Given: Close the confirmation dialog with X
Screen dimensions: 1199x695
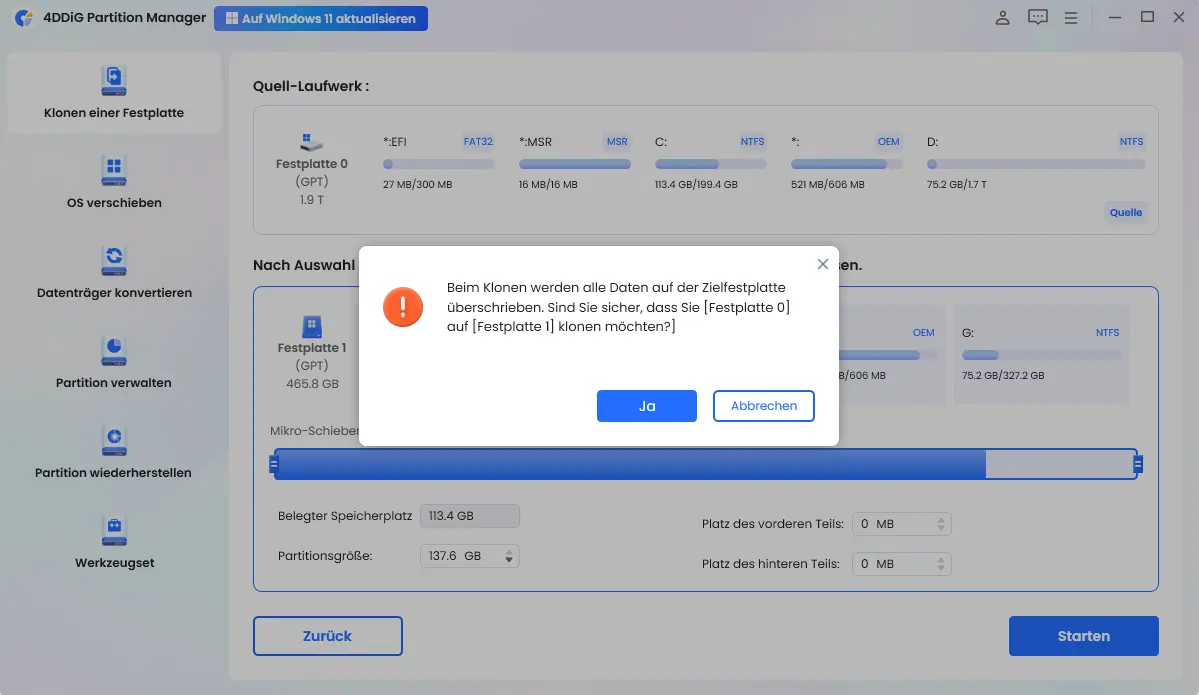Looking at the screenshot, I should pyautogui.click(x=822, y=264).
